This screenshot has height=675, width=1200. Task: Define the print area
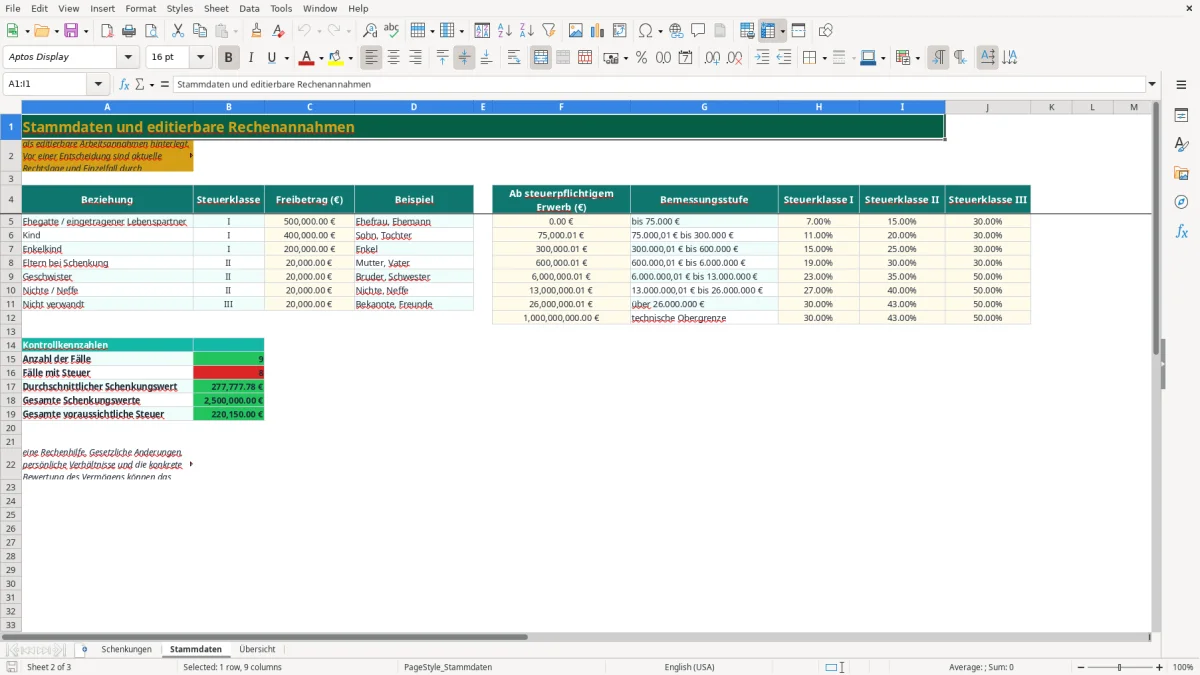point(747,31)
